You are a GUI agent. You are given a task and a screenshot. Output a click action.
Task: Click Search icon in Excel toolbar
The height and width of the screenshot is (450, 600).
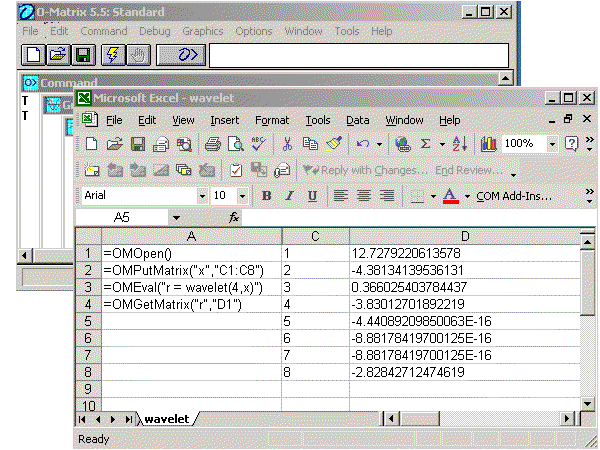click(184, 145)
